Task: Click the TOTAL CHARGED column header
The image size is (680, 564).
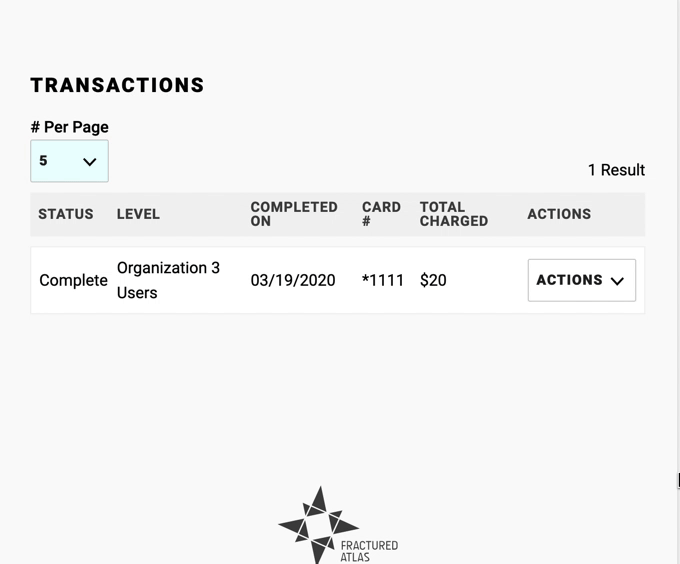Action: [x=454, y=214]
